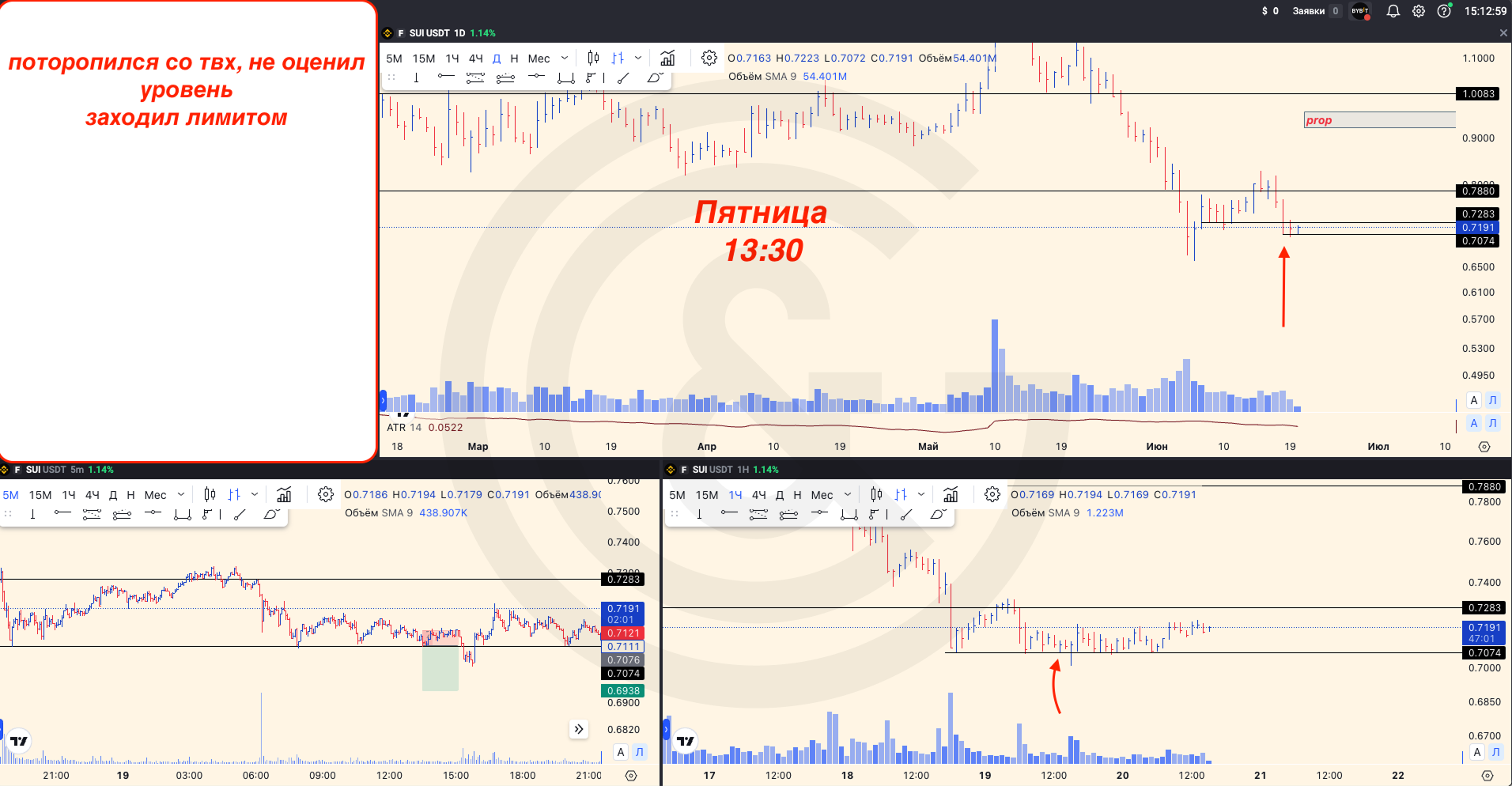
Task: Select Н timeframe on 1H chart
Action: (797, 495)
